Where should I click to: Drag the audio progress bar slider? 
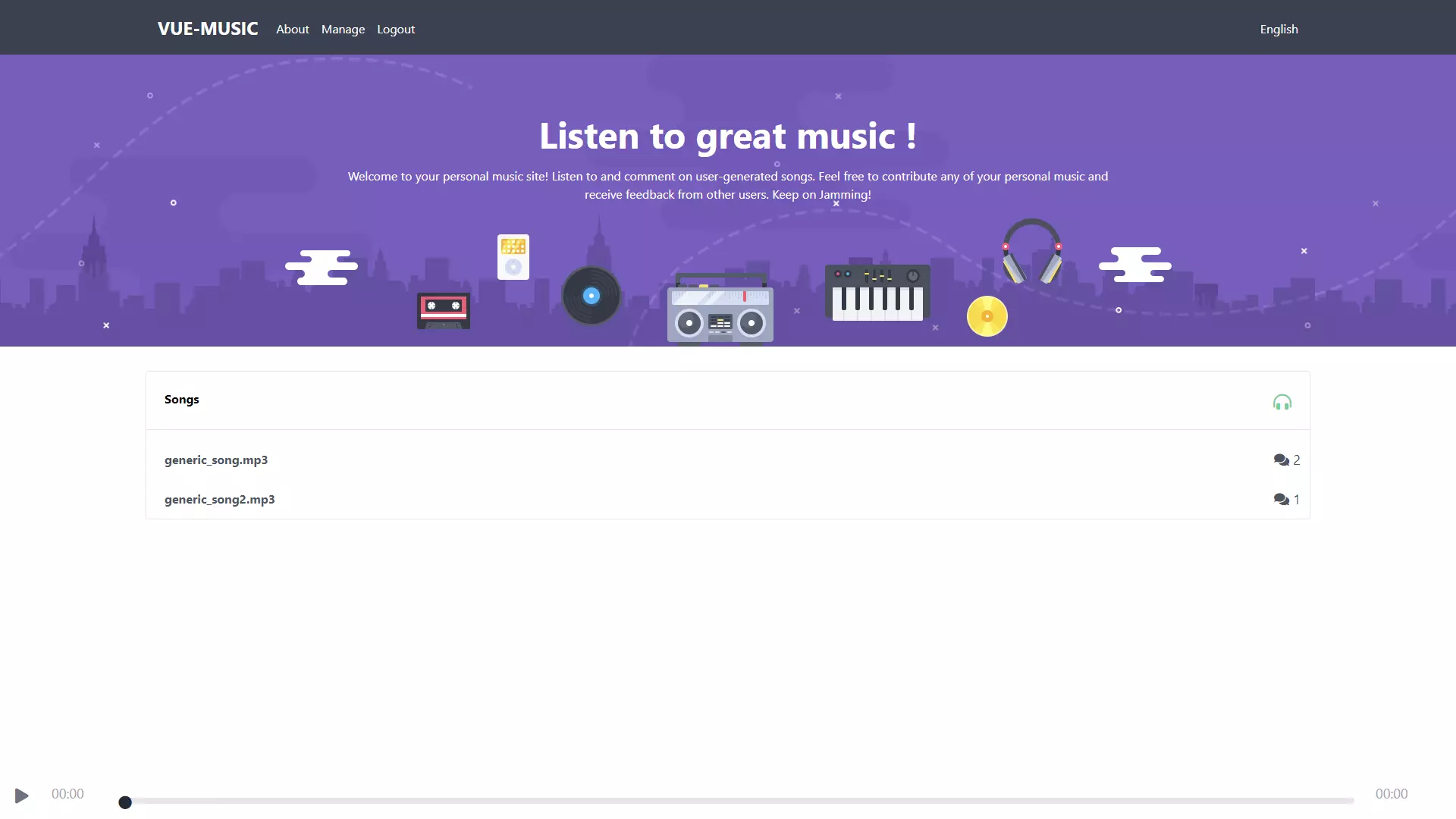(124, 802)
